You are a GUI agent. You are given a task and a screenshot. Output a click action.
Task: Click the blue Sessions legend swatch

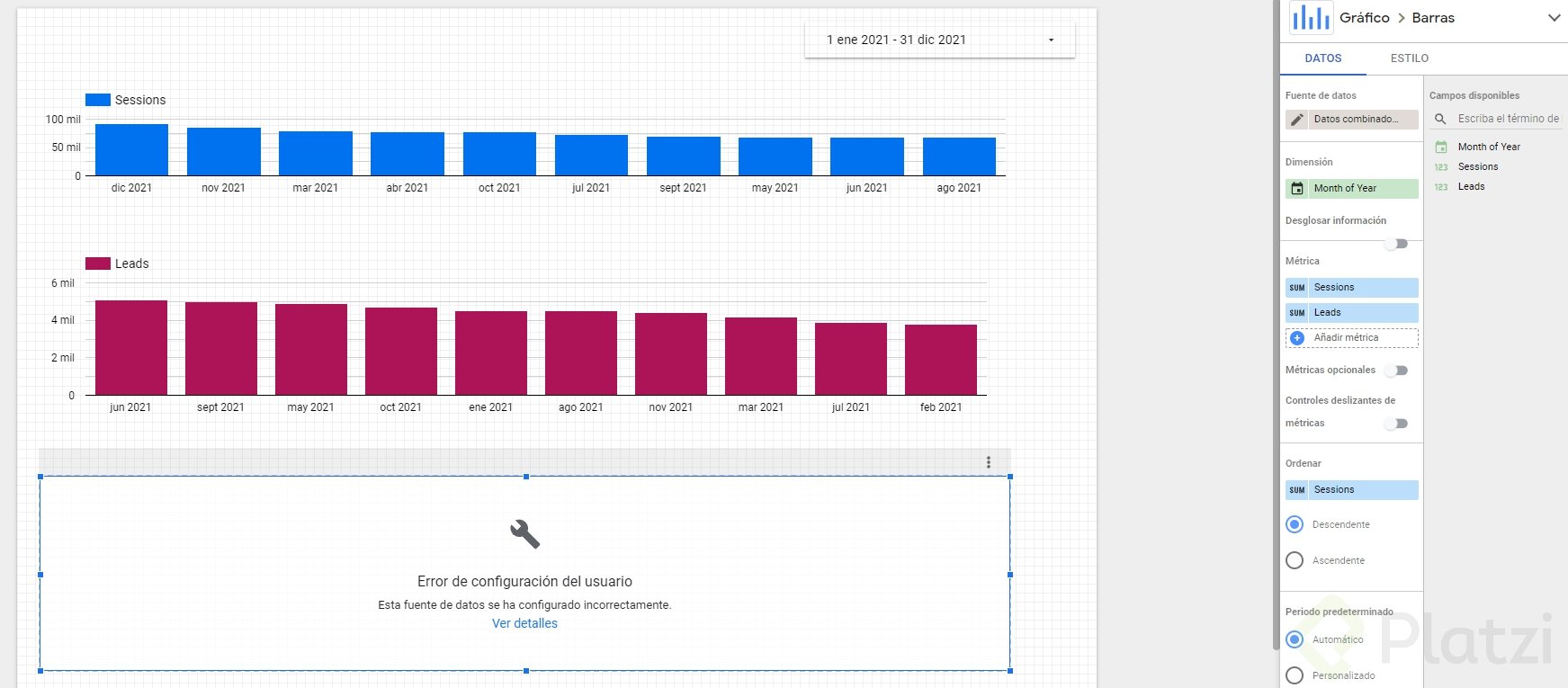[98, 100]
